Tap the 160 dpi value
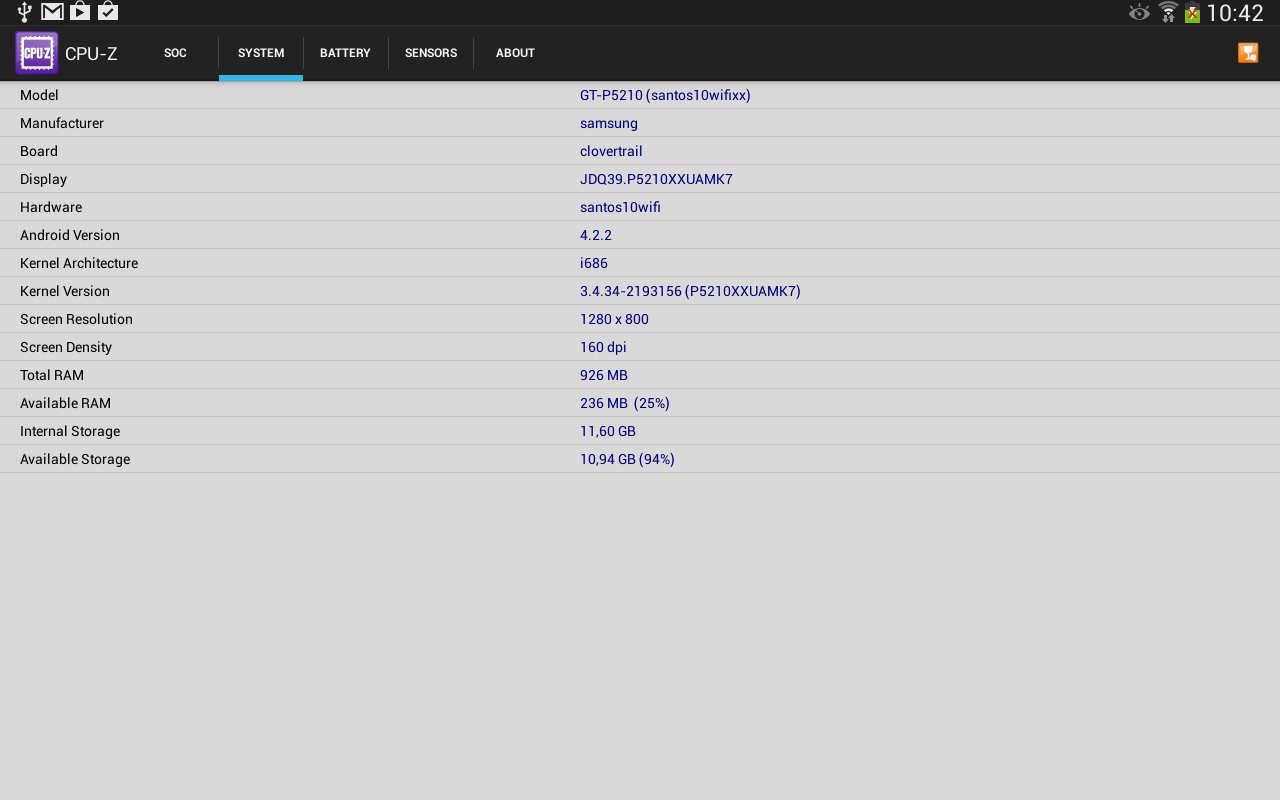 click(x=603, y=347)
